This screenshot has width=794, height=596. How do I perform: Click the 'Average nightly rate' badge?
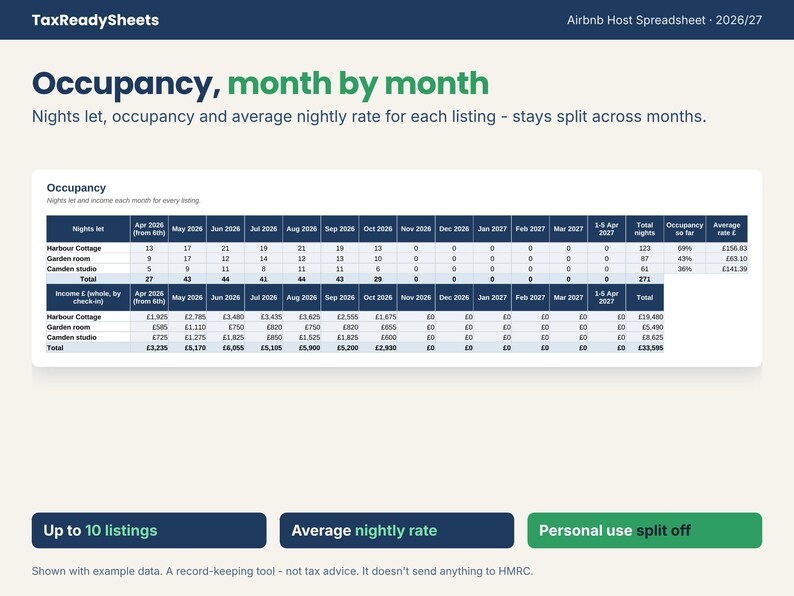point(396,530)
